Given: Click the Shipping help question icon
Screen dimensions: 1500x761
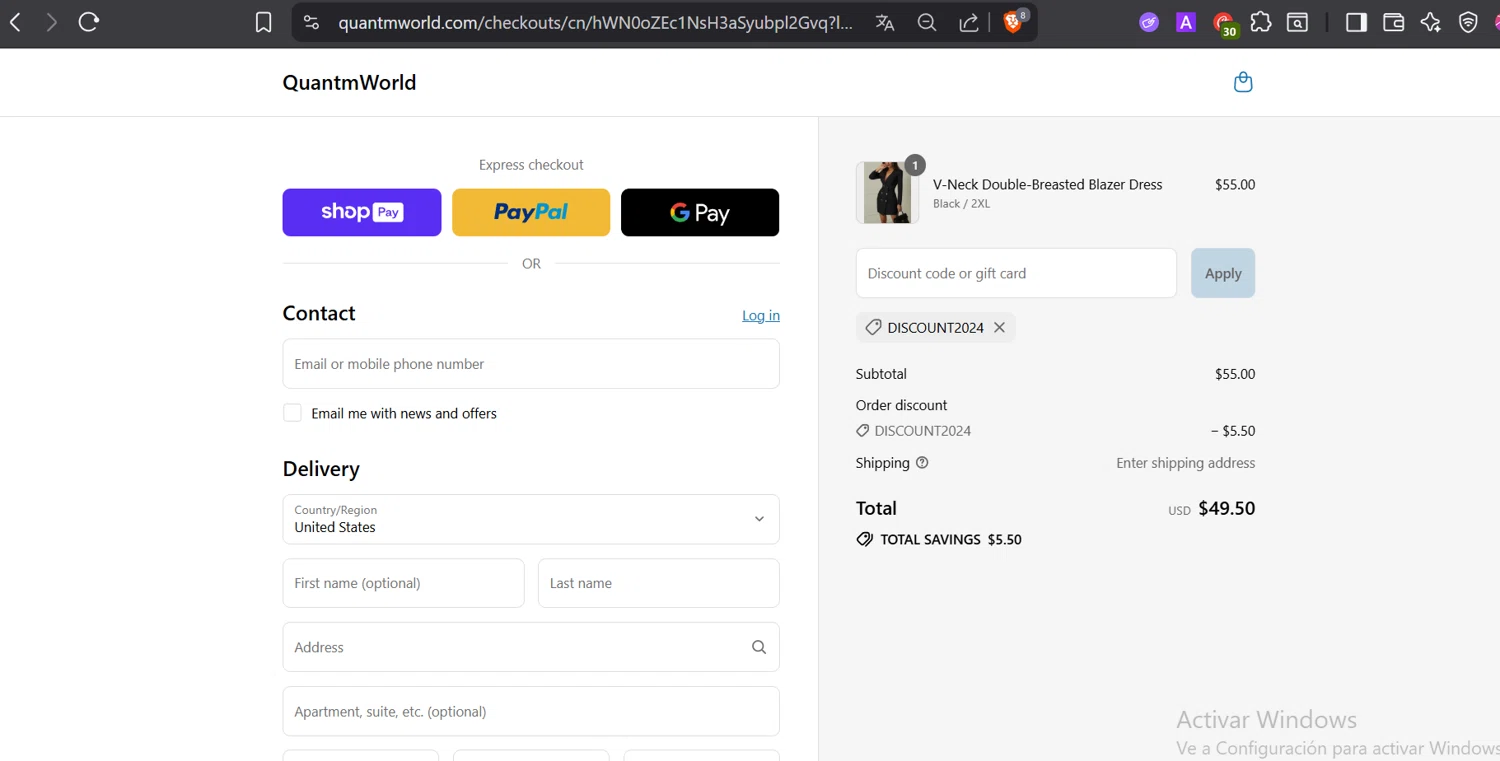Looking at the screenshot, I should [922, 463].
